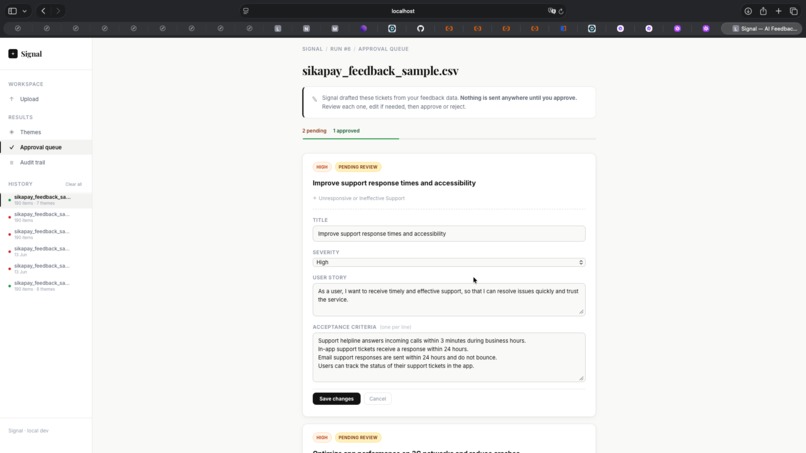Open Audit trail in the sidebar

pos(32,162)
